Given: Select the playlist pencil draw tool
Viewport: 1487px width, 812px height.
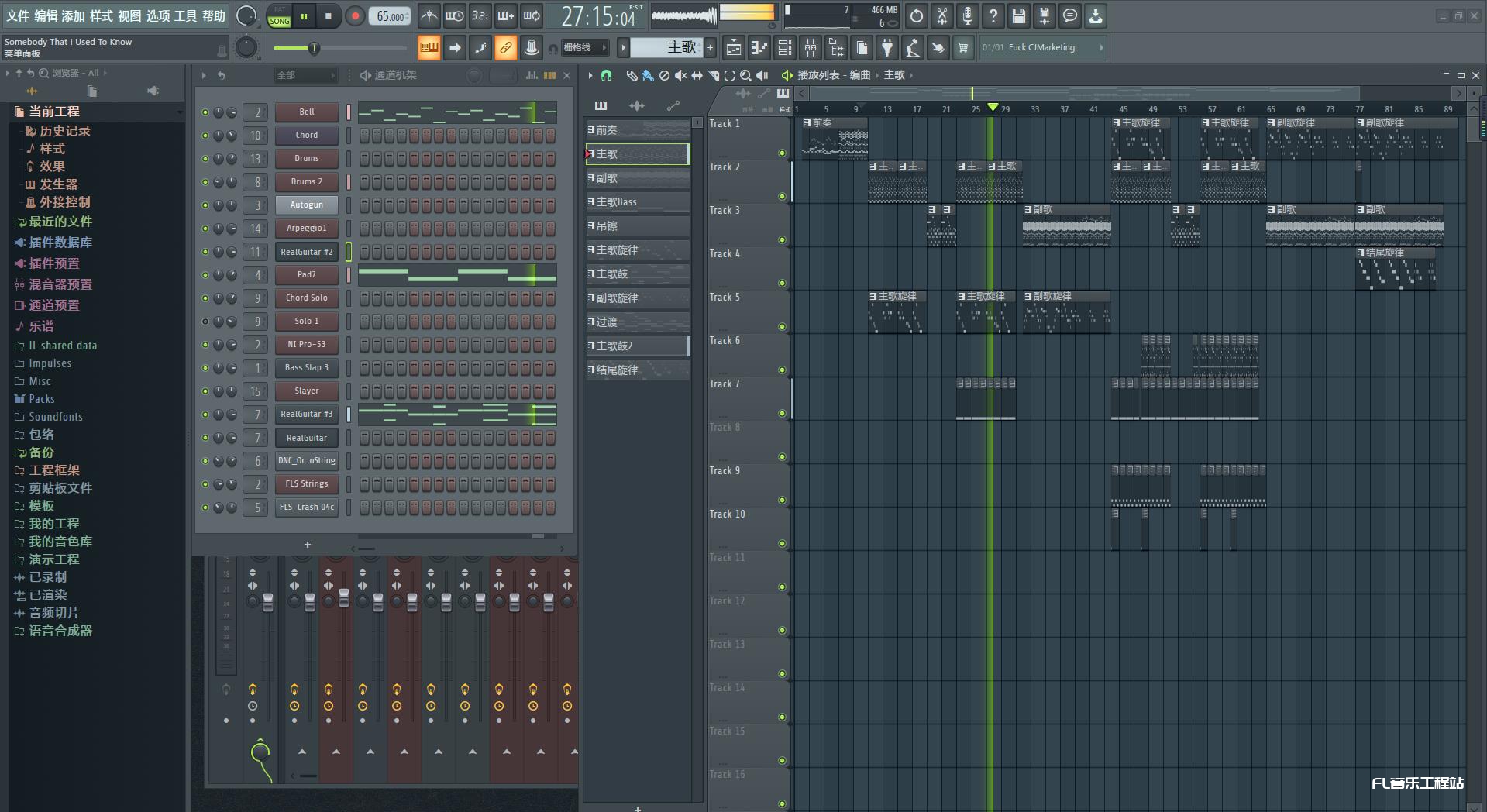Looking at the screenshot, I should 632,75.
